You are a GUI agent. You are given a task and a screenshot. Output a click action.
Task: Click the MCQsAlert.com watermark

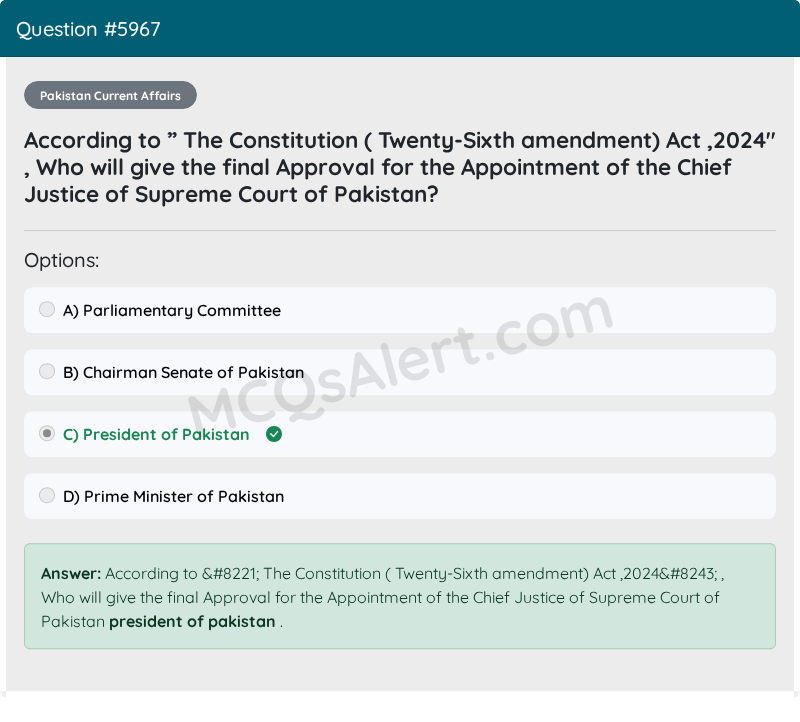[400, 365]
